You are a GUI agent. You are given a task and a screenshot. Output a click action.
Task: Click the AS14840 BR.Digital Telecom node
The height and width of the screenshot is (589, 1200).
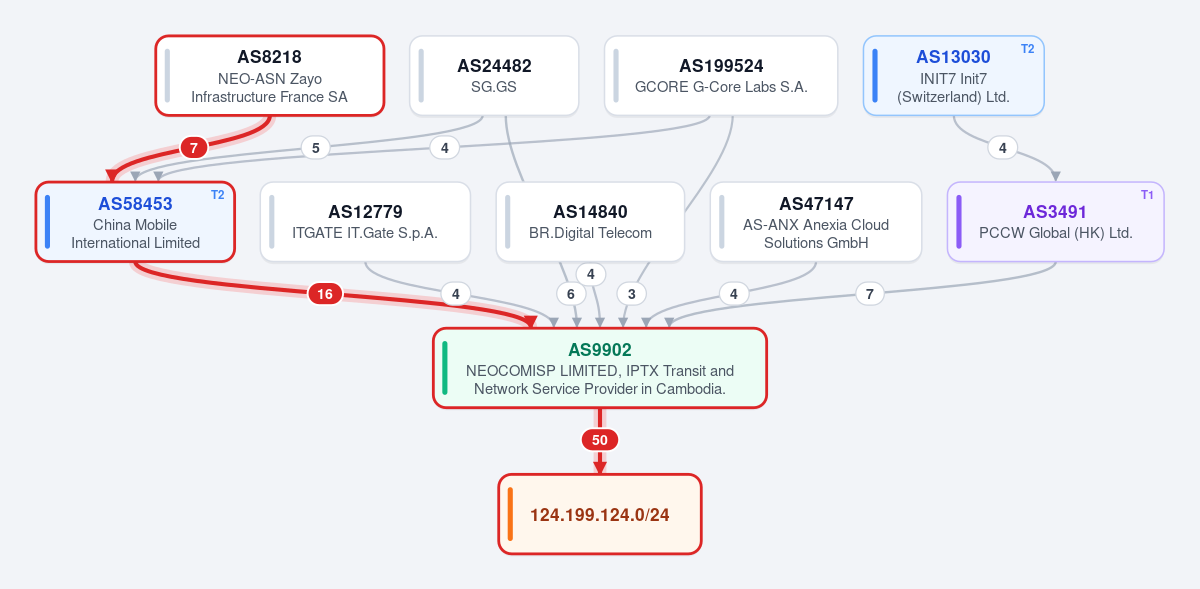(590, 222)
